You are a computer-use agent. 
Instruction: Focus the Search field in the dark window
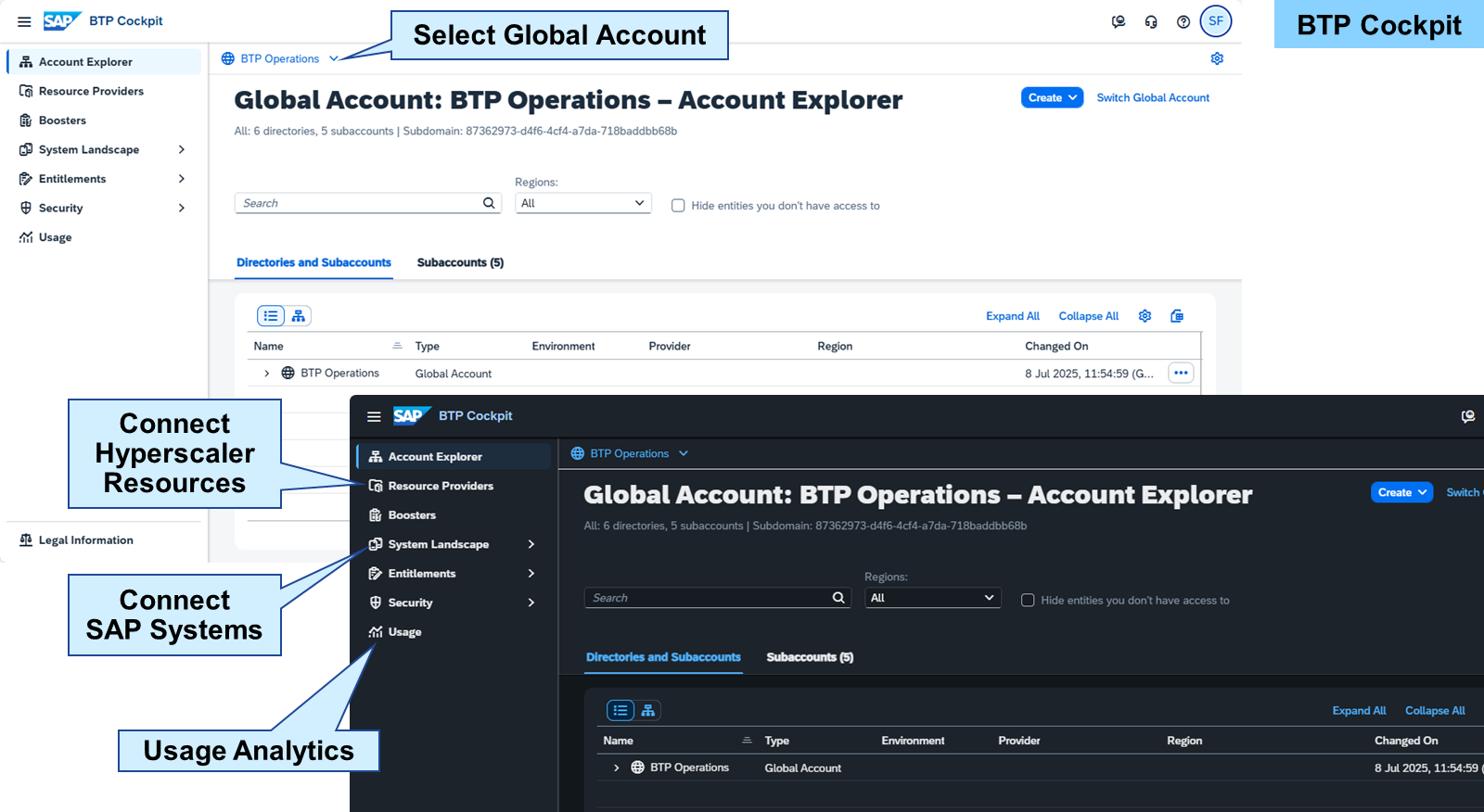tap(718, 598)
